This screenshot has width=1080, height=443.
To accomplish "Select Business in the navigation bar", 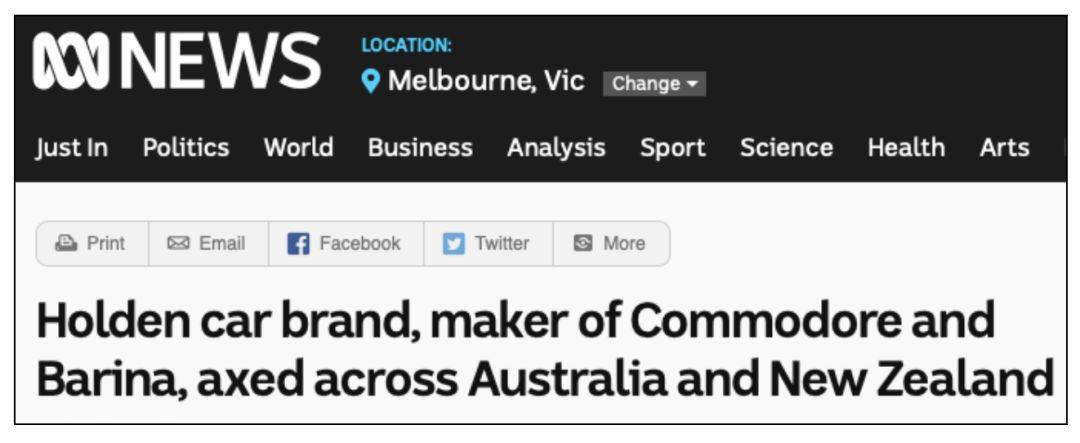I will click(x=420, y=147).
